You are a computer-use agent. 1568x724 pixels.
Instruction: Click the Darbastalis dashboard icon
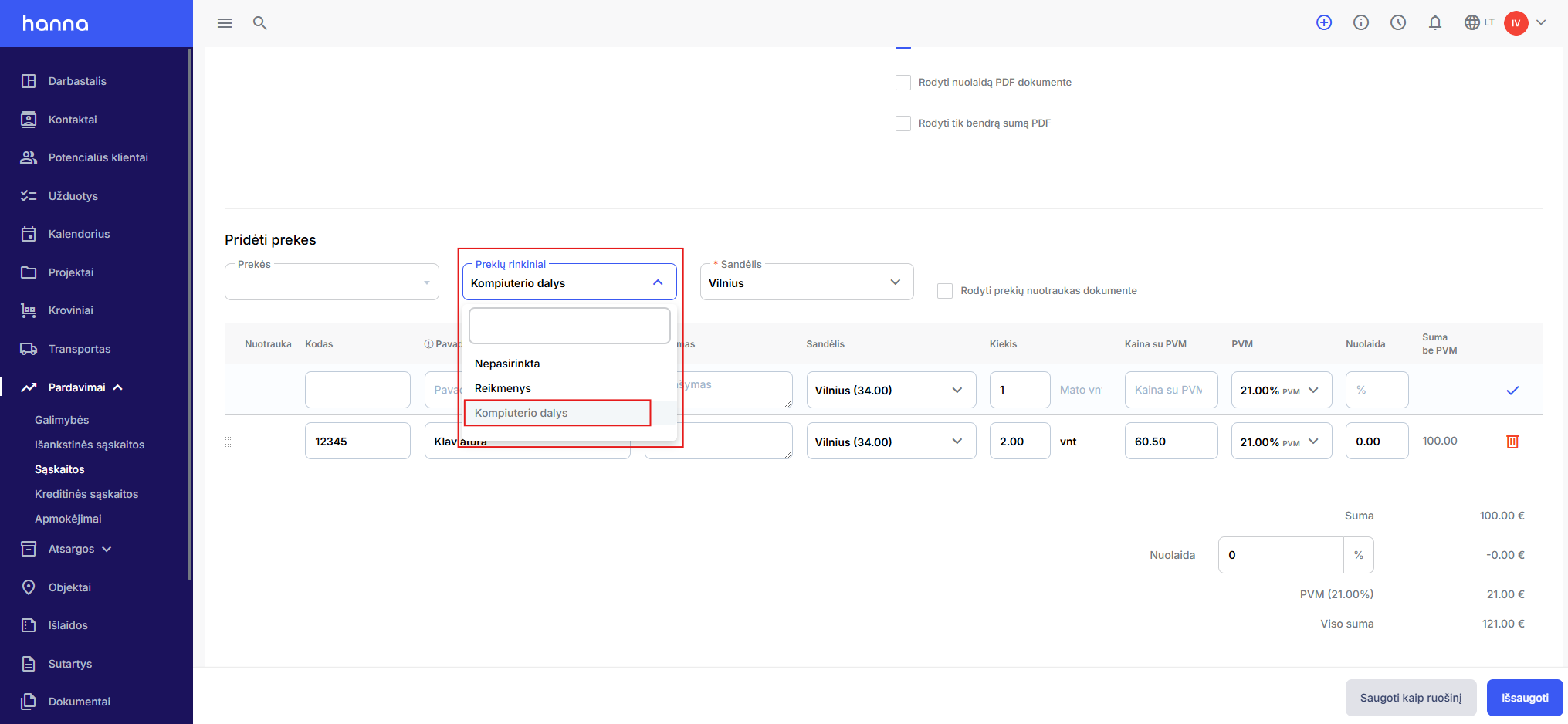[x=29, y=81]
